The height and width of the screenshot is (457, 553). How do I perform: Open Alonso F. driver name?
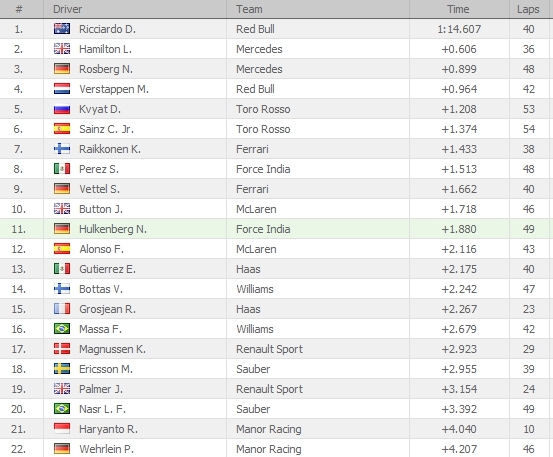pos(101,249)
